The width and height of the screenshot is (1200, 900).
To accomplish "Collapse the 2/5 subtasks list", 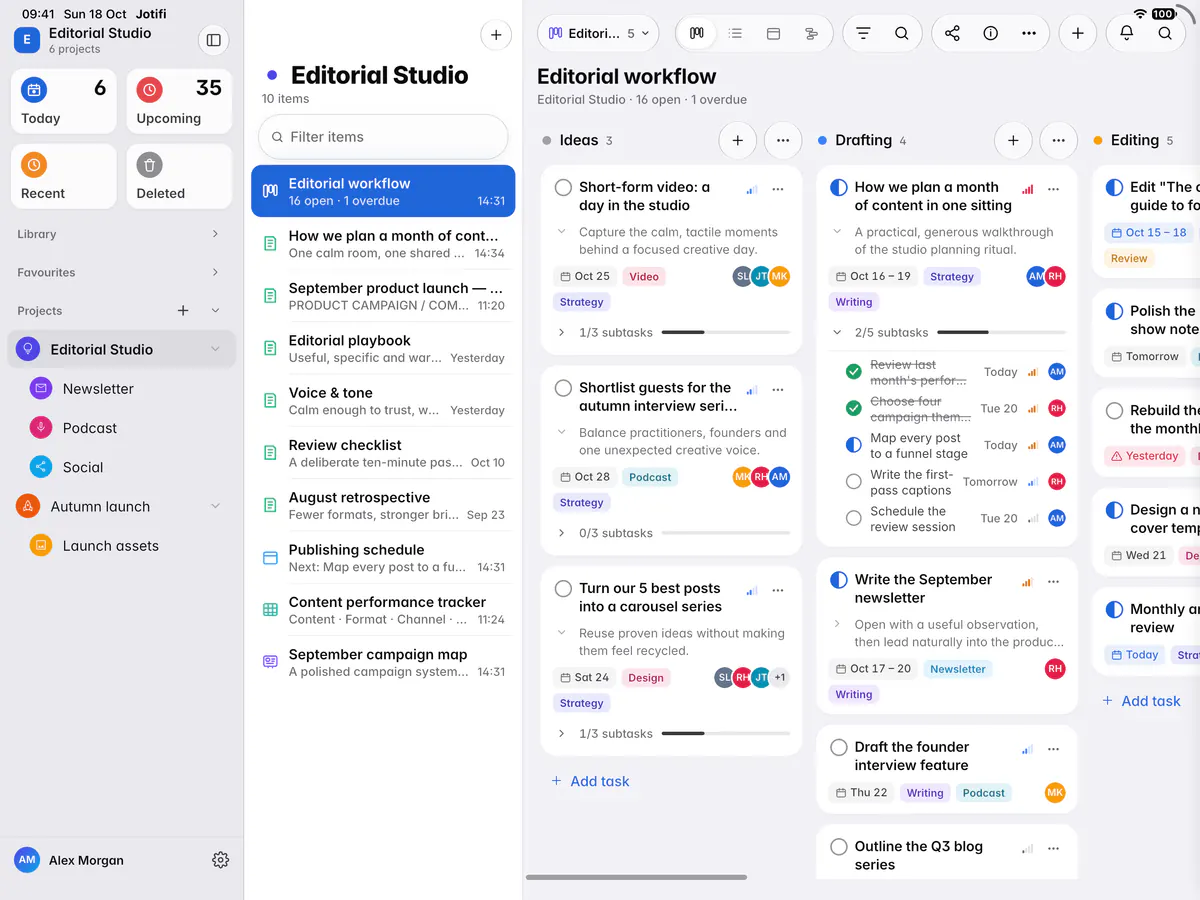I will pos(837,332).
